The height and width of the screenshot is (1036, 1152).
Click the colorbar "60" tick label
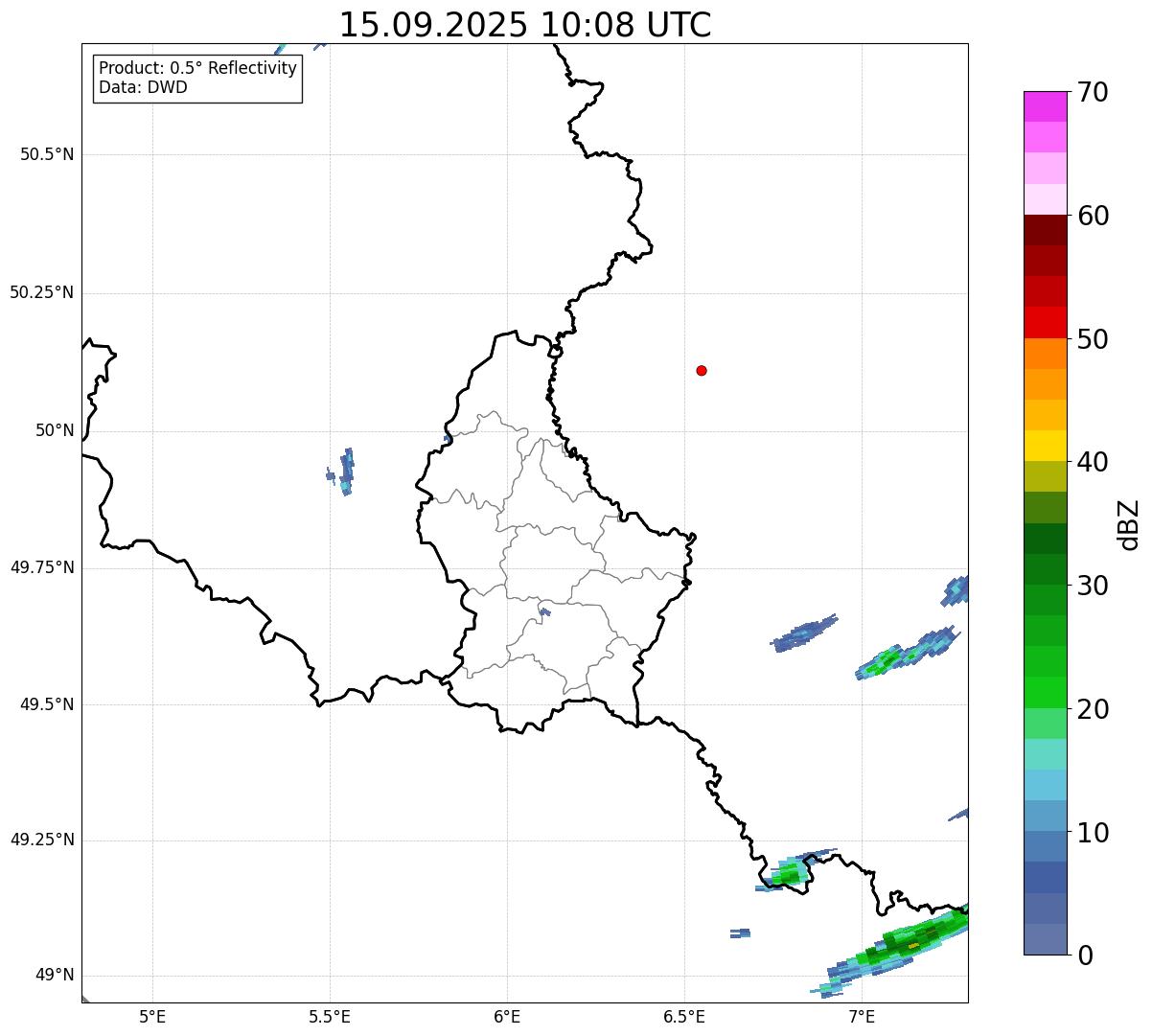click(x=1094, y=216)
